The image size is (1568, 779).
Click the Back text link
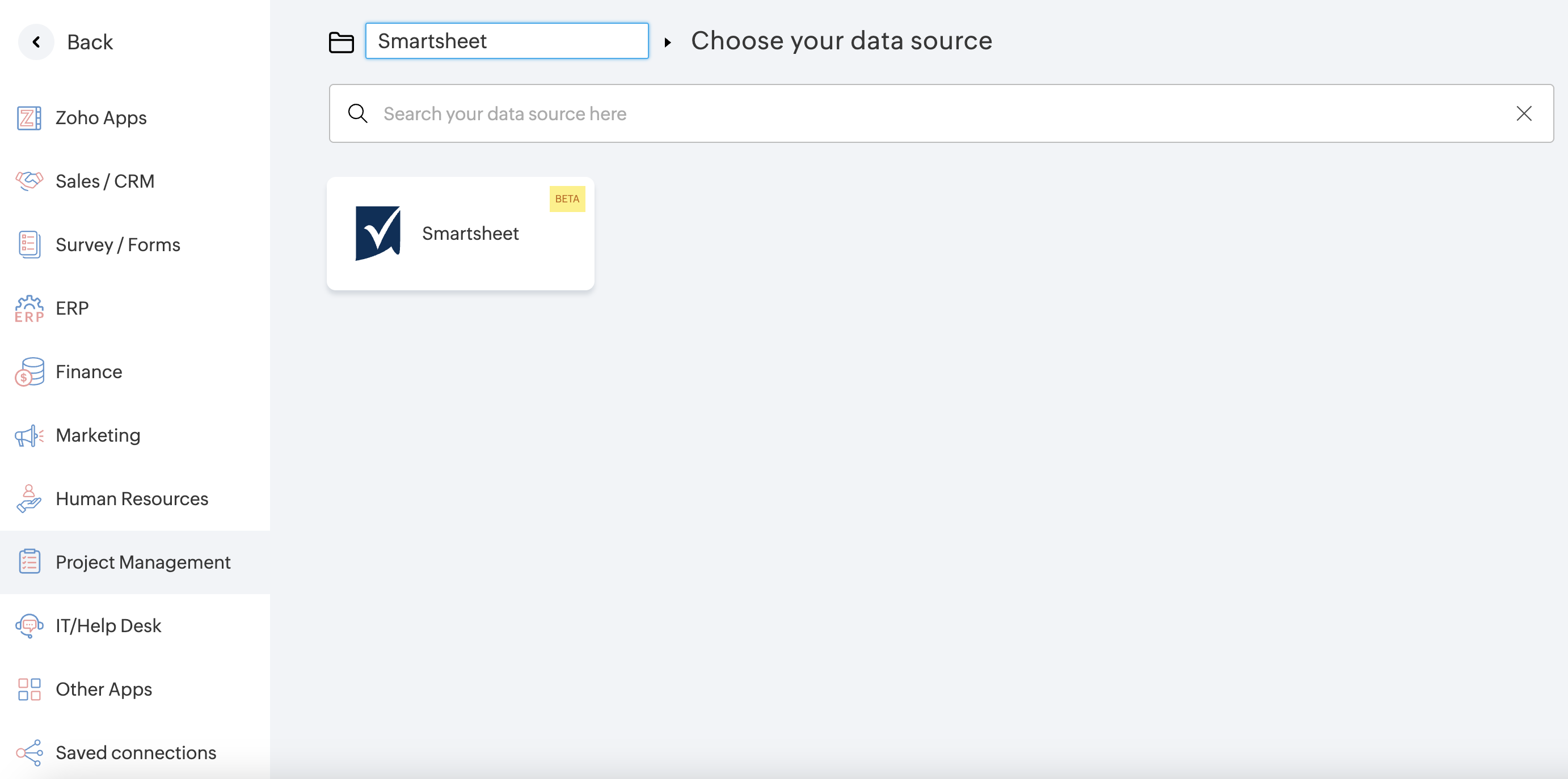[90, 42]
